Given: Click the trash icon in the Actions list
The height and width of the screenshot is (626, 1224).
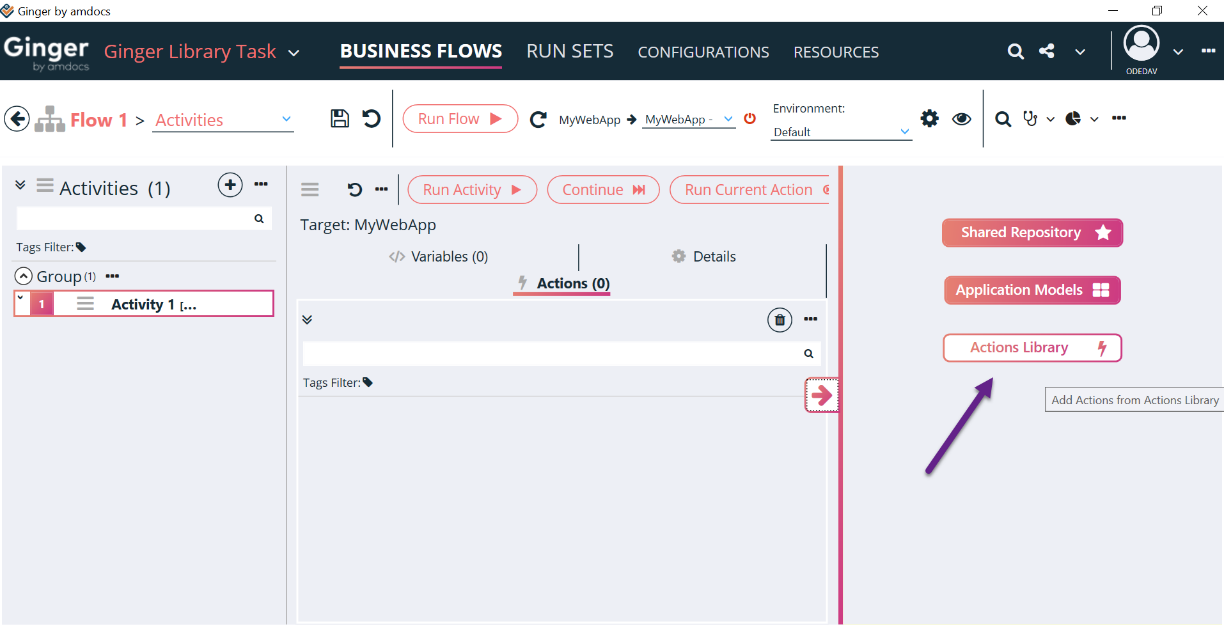Looking at the screenshot, I should click(780, 320).
